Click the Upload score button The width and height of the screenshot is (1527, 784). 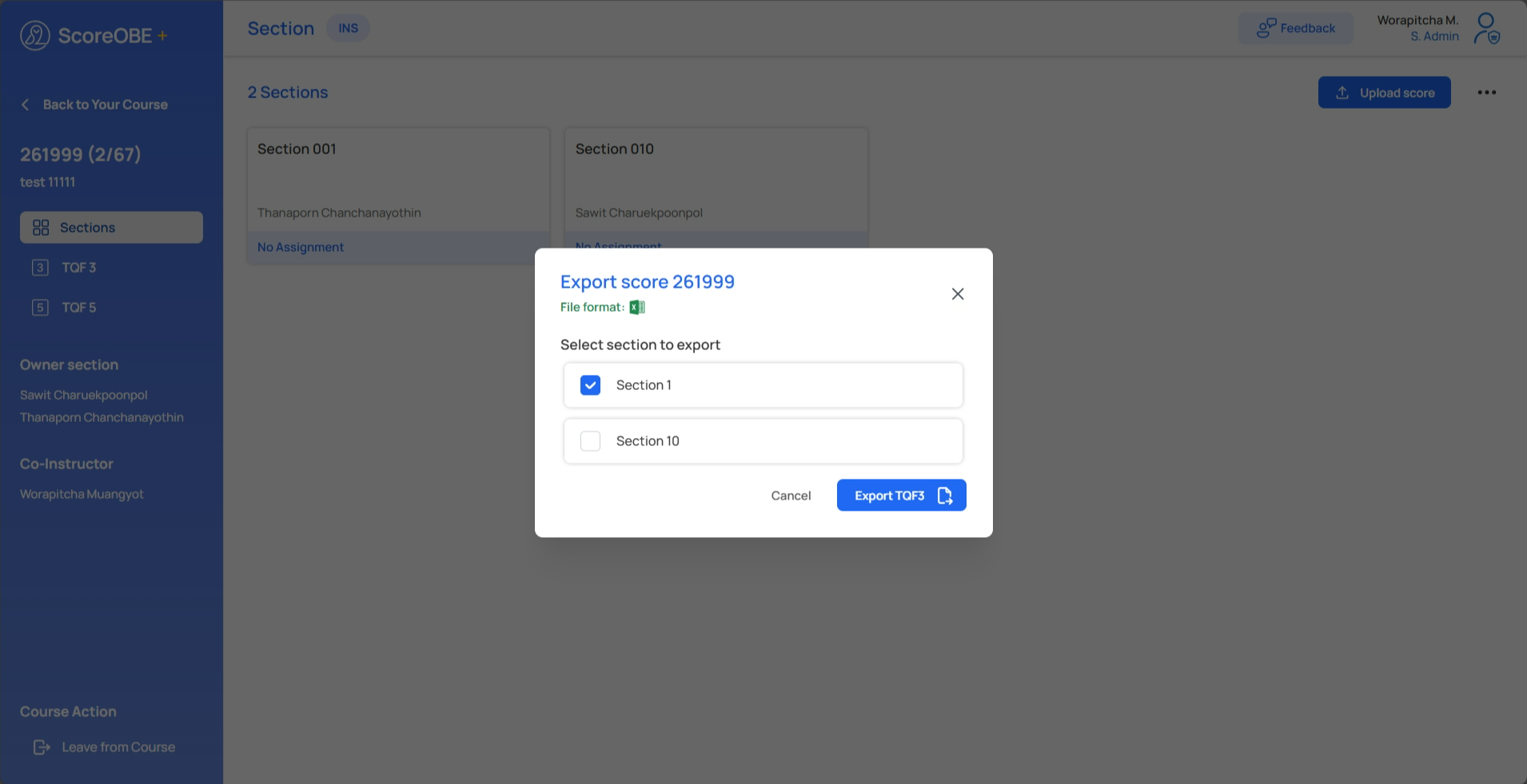(x=1384, y=93)
